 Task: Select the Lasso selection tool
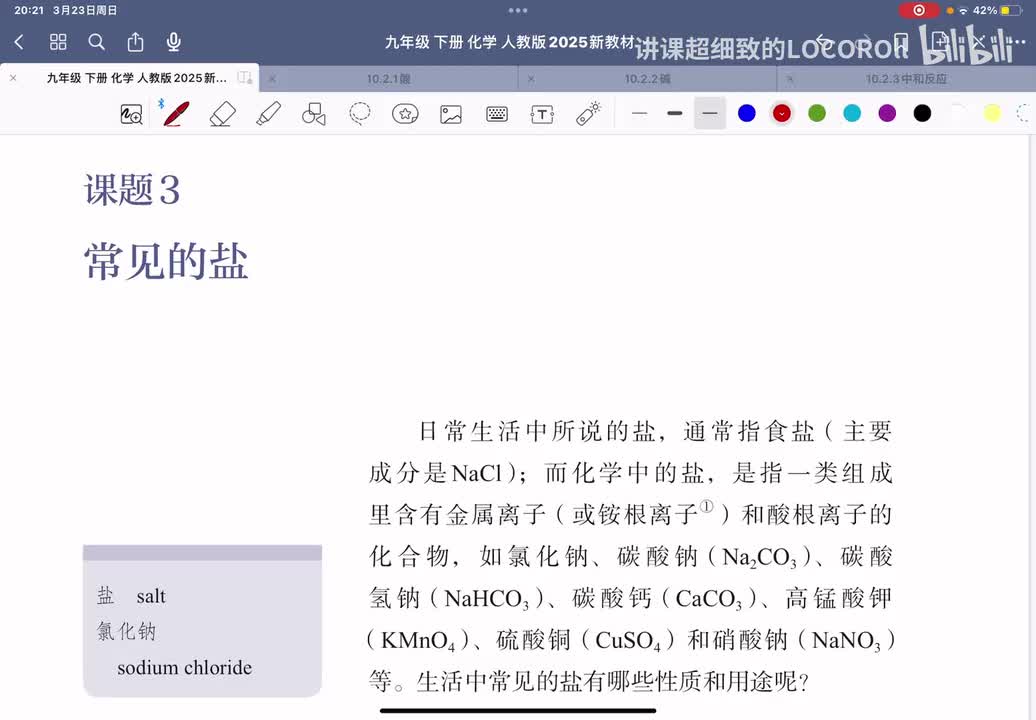click(359, 114)
